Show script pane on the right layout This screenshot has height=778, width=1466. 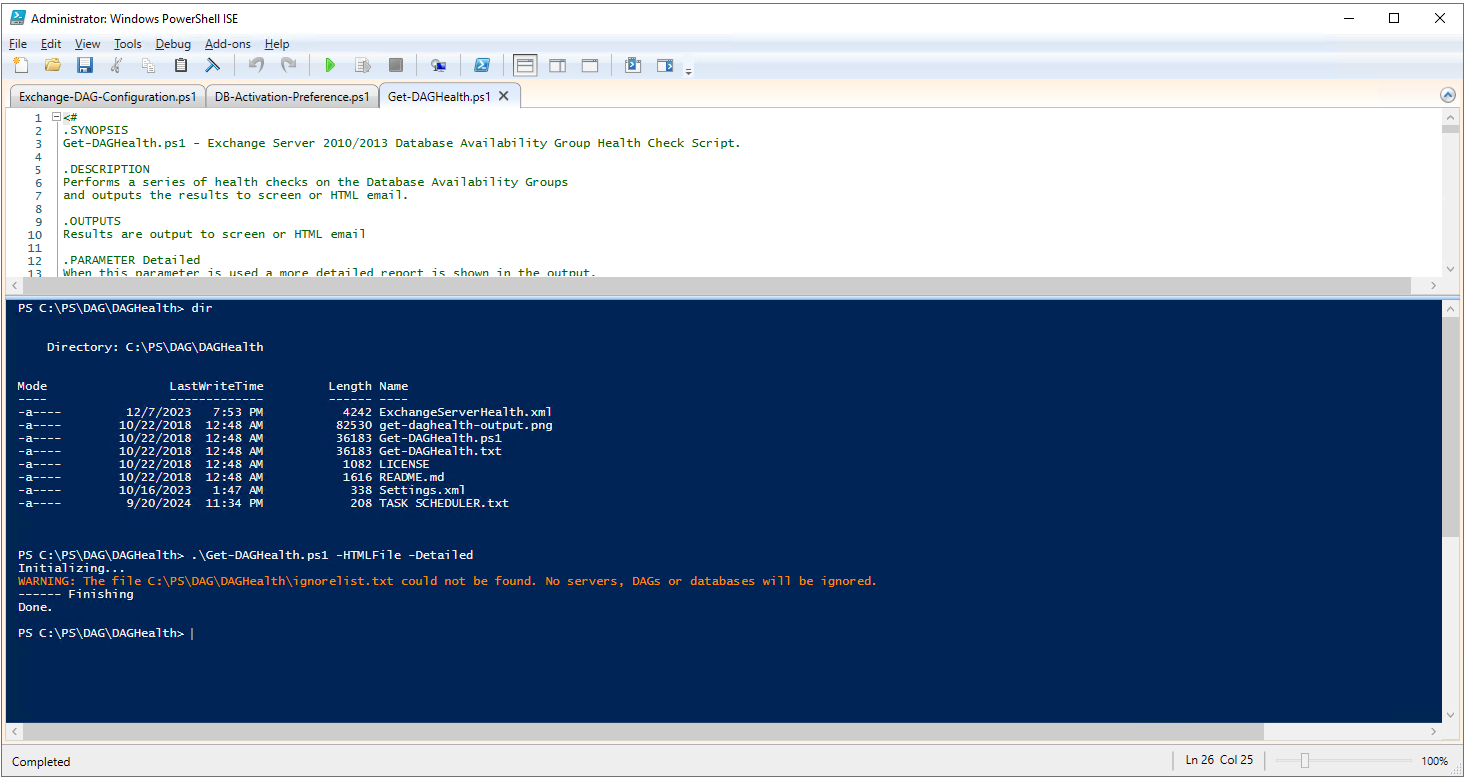click(x=558, y=65)
